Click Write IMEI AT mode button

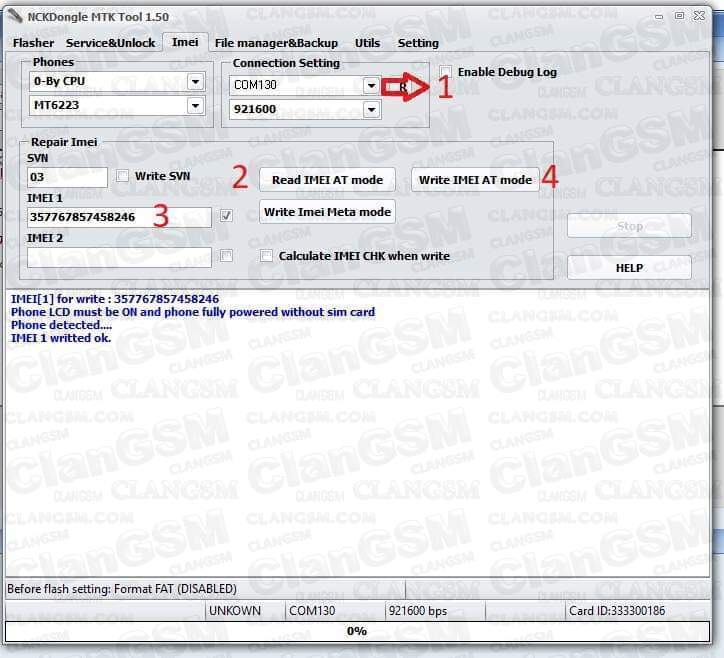(x=475, y=180)
